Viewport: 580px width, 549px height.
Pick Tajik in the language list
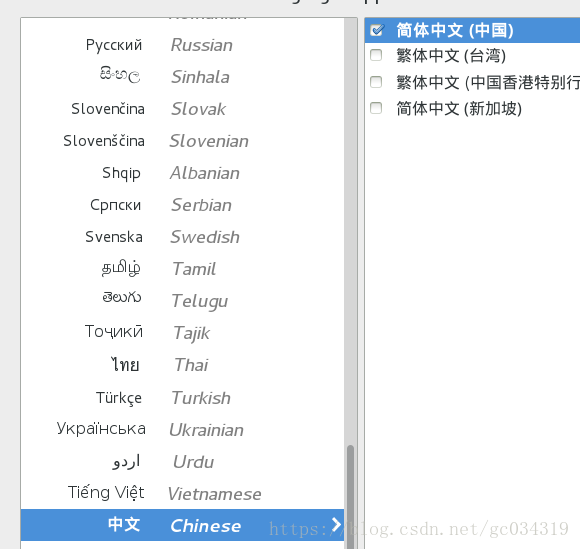pyautogui.click(x=182, y=333)
